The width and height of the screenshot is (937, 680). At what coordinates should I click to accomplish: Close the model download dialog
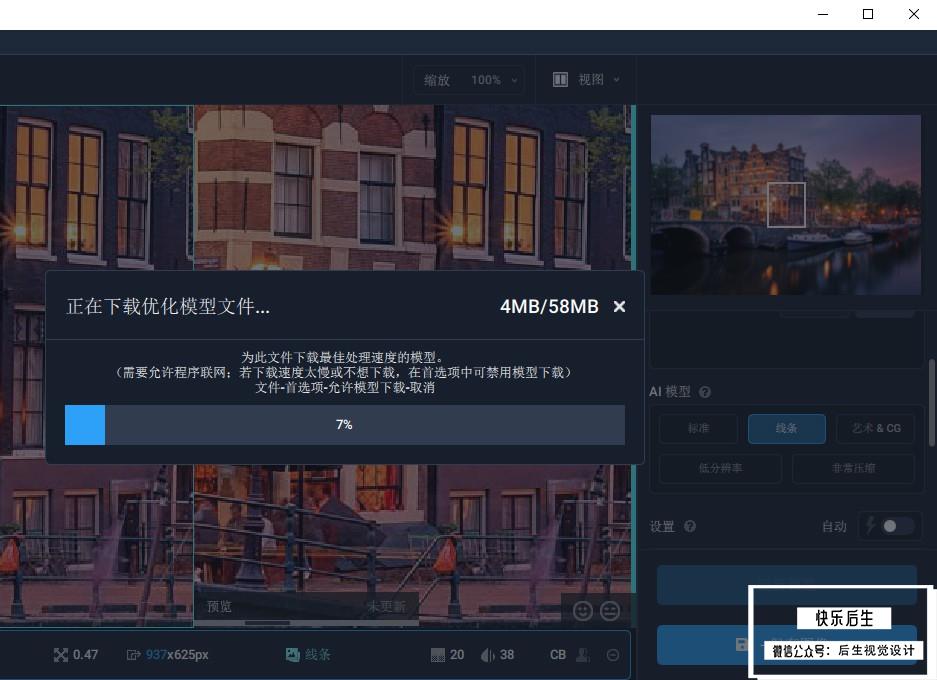pos(619,307)
